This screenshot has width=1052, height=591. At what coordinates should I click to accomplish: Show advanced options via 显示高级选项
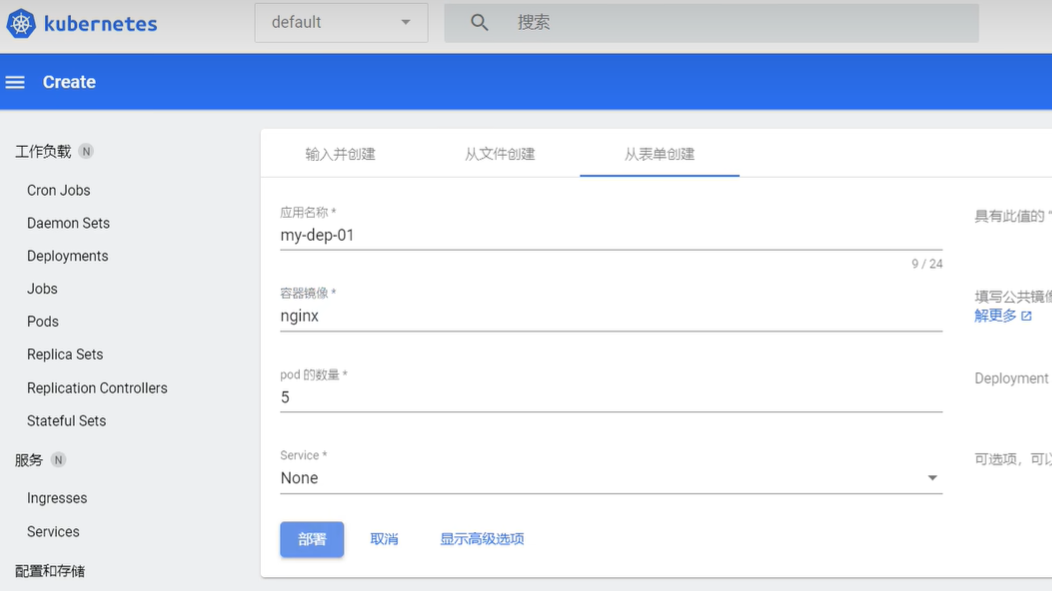pos(481,539)
